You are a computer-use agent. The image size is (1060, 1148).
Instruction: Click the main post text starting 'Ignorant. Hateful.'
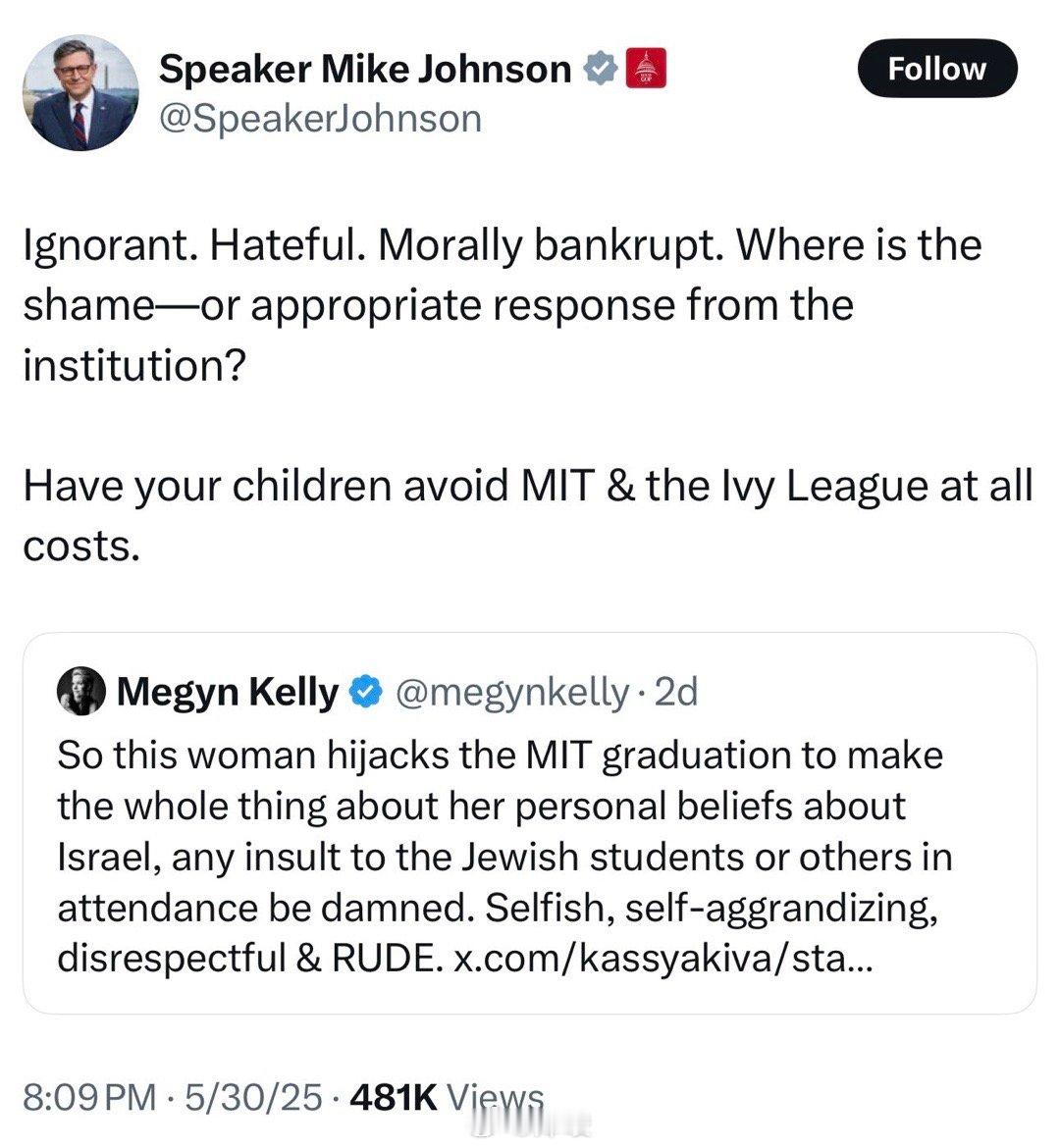503,304
